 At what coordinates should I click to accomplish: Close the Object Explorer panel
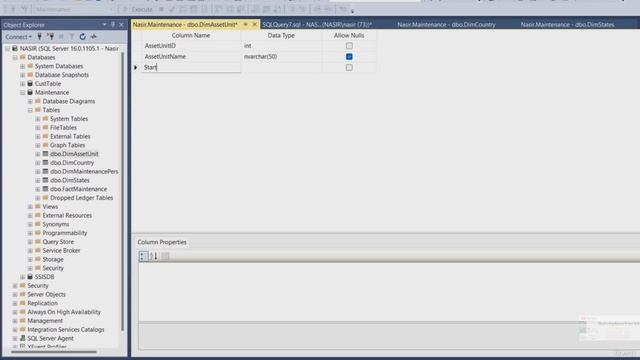[x=121, y=25]
